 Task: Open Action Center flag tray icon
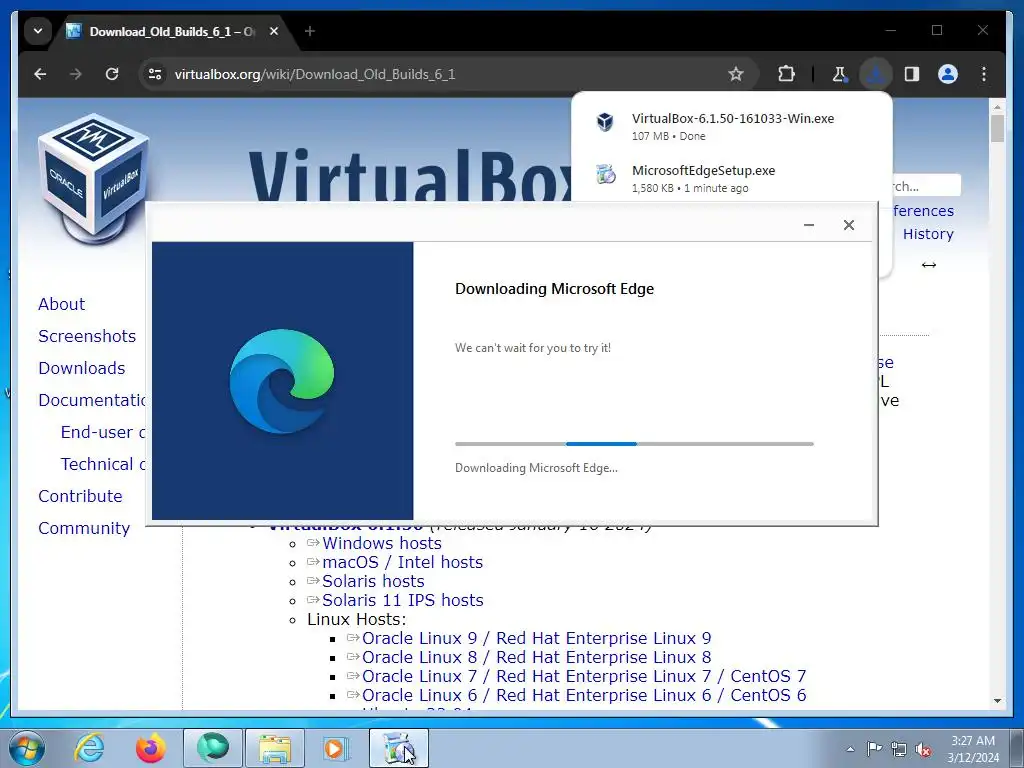tap(874, 749)
